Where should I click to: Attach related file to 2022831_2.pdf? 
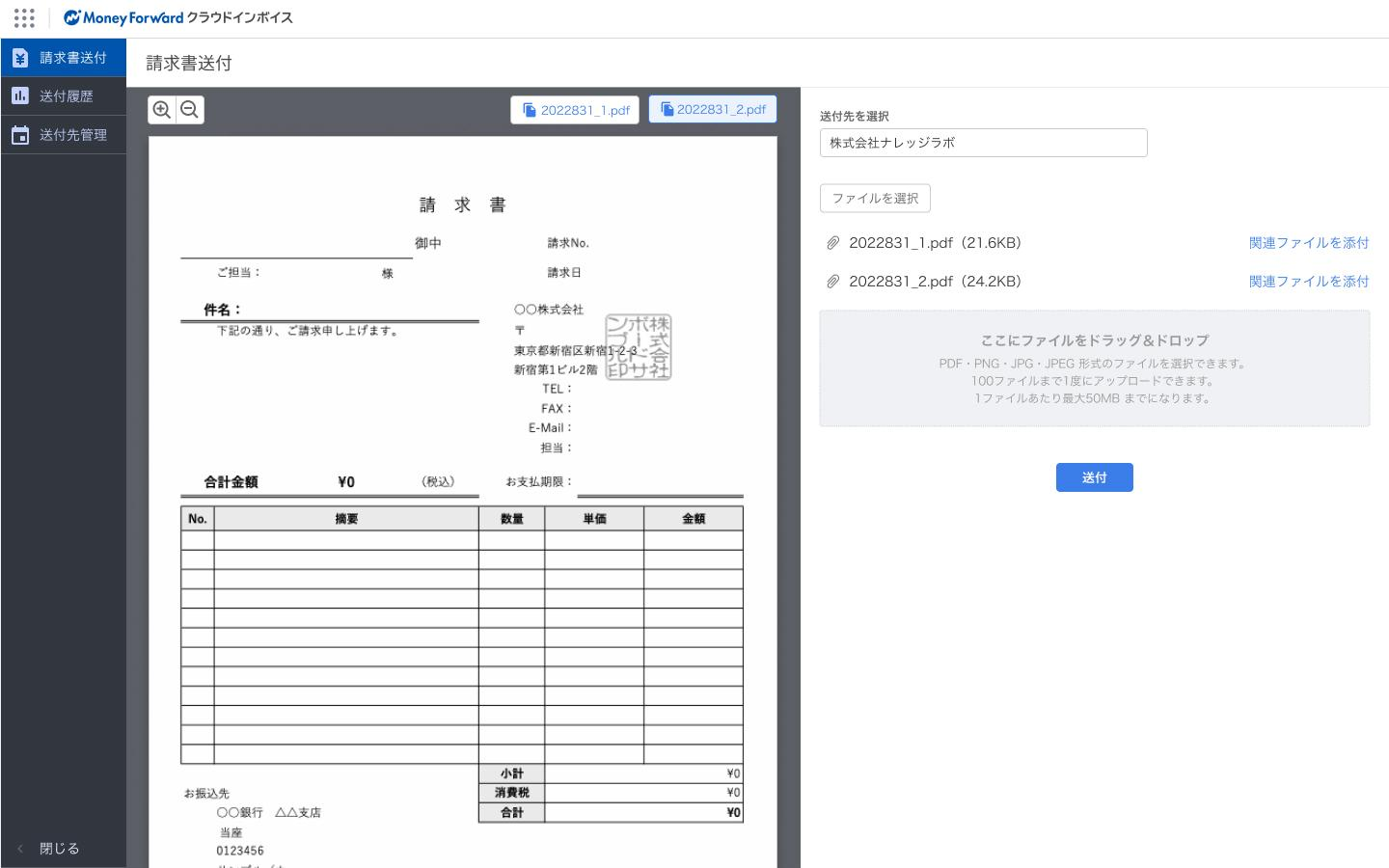(1309, 282)
